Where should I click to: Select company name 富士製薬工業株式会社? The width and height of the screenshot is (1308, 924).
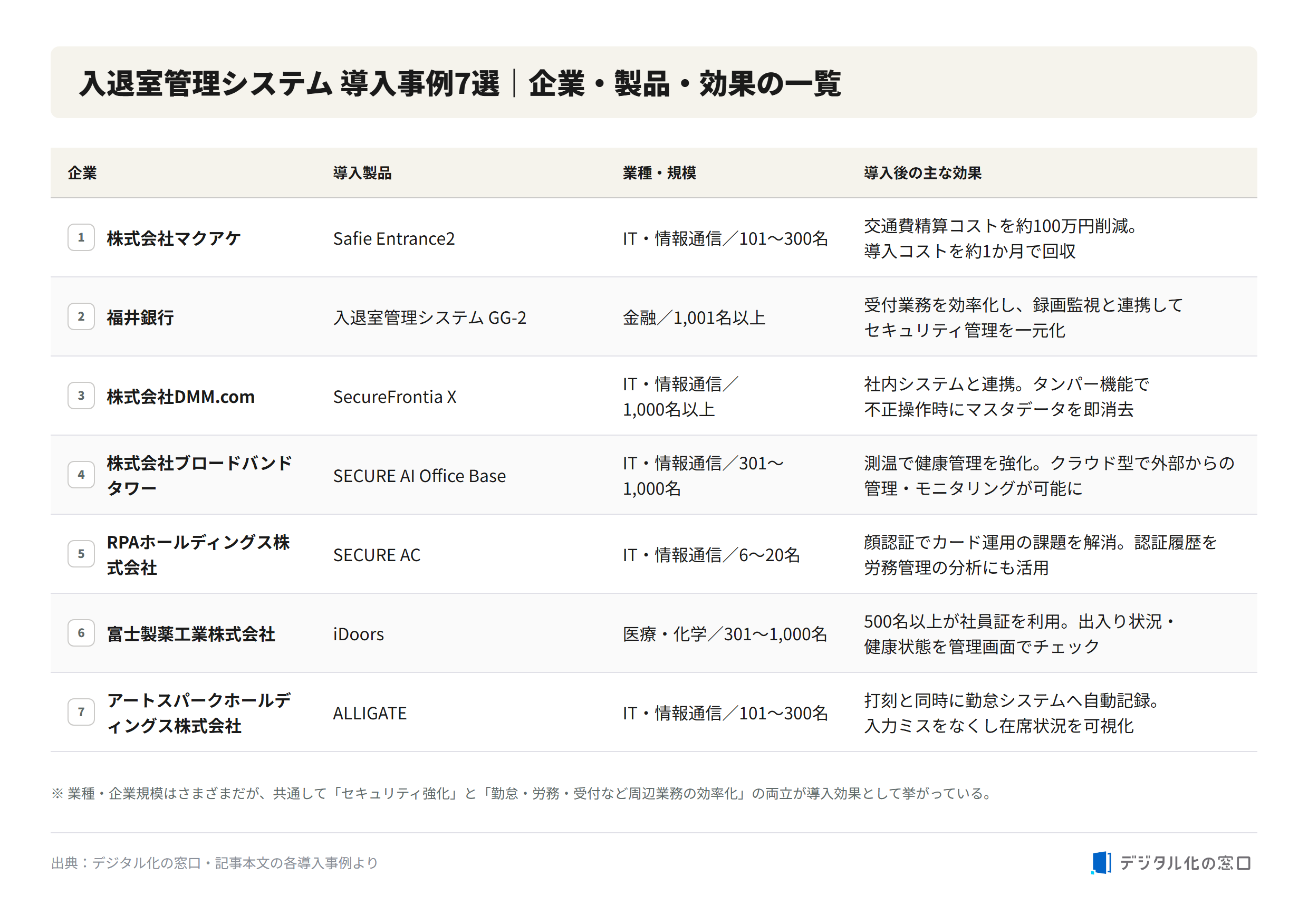point(191,634)
